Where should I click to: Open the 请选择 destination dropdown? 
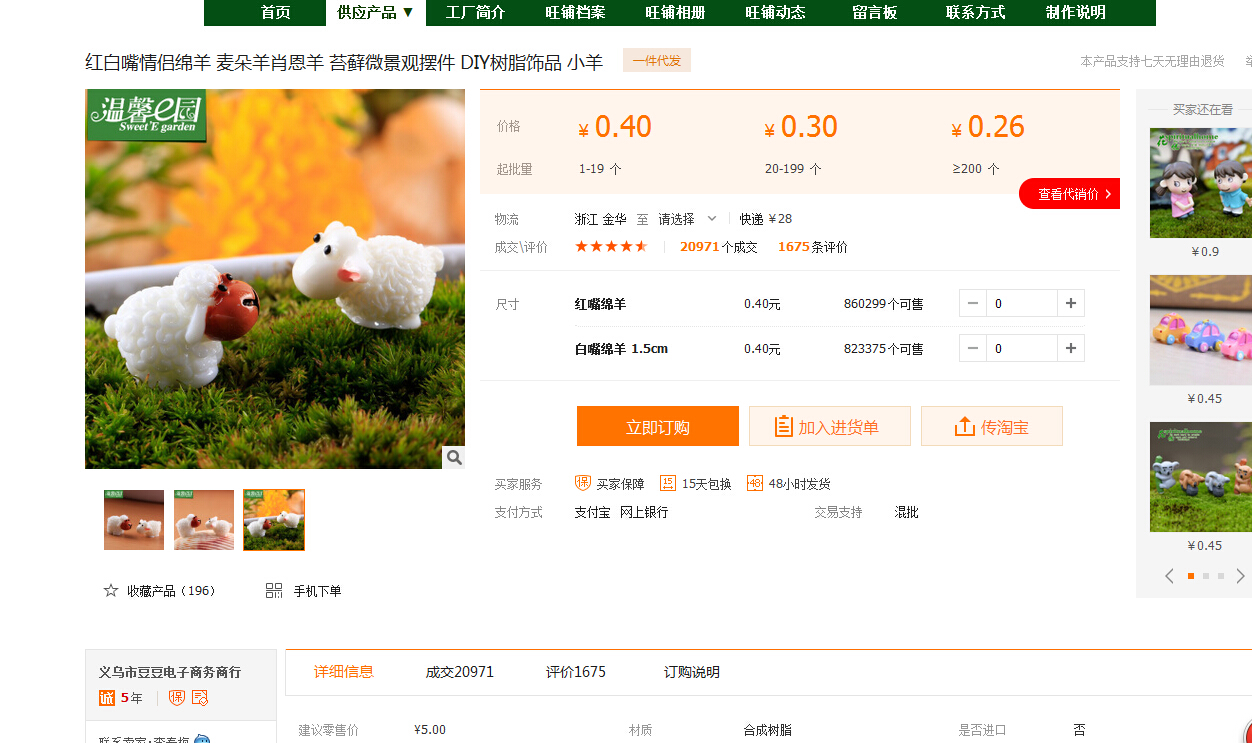[x=687, y=219]
